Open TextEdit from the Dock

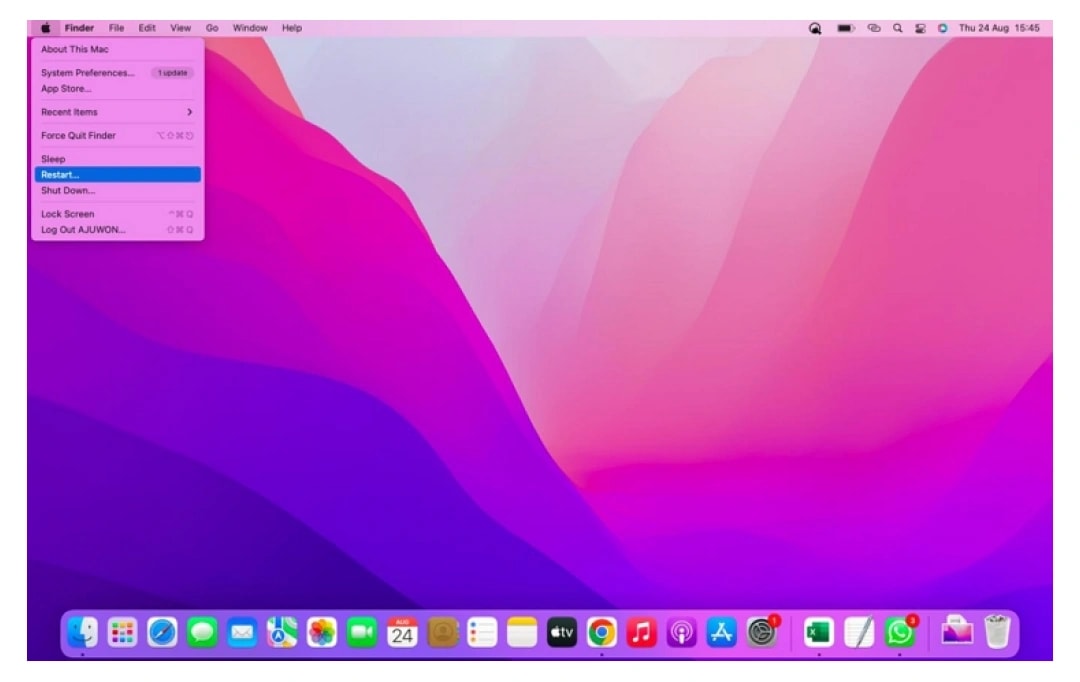(x=859, y=632)
